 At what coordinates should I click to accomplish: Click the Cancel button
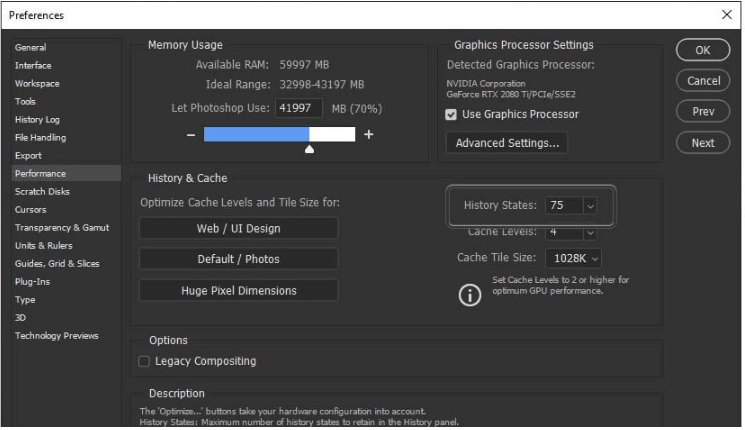pyautogui.click(x=704, y=81)
